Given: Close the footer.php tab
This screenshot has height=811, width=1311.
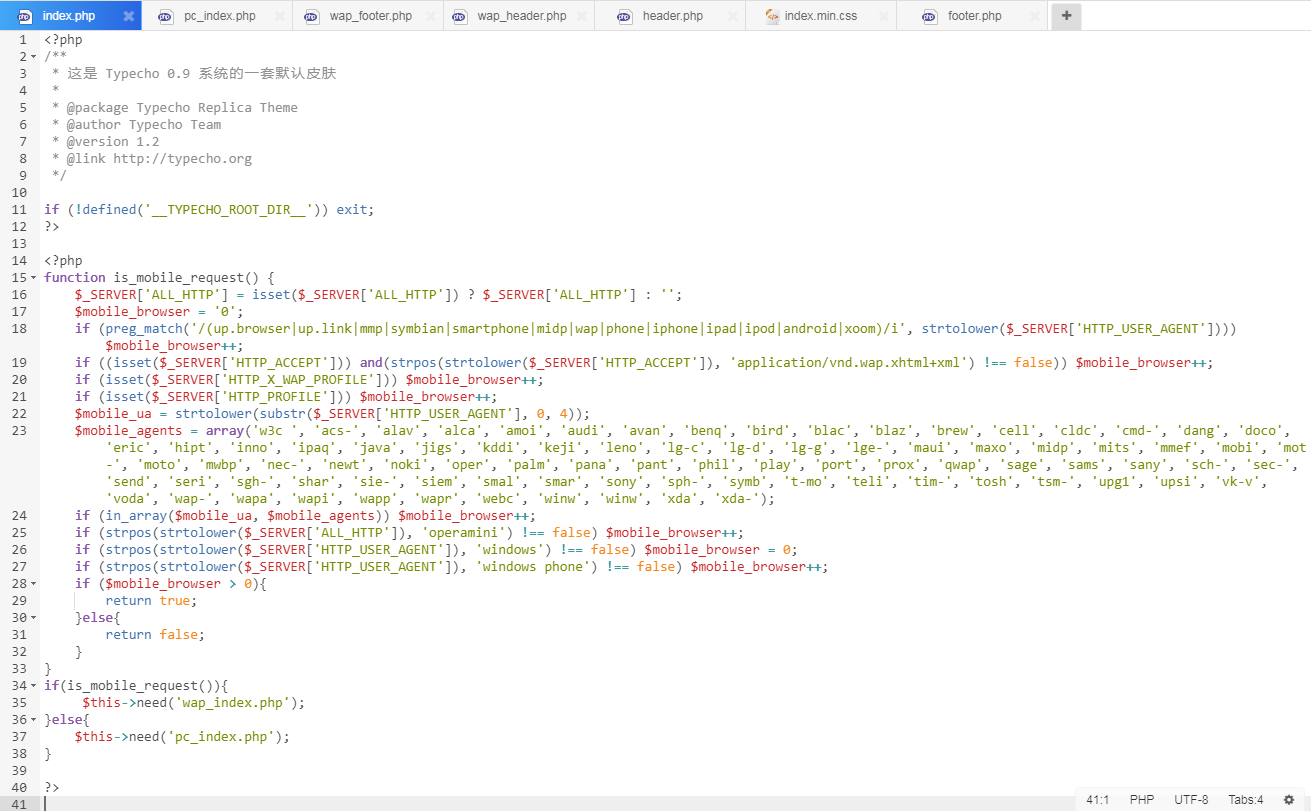Looking at the screenshot, I should click(1034, 16).
